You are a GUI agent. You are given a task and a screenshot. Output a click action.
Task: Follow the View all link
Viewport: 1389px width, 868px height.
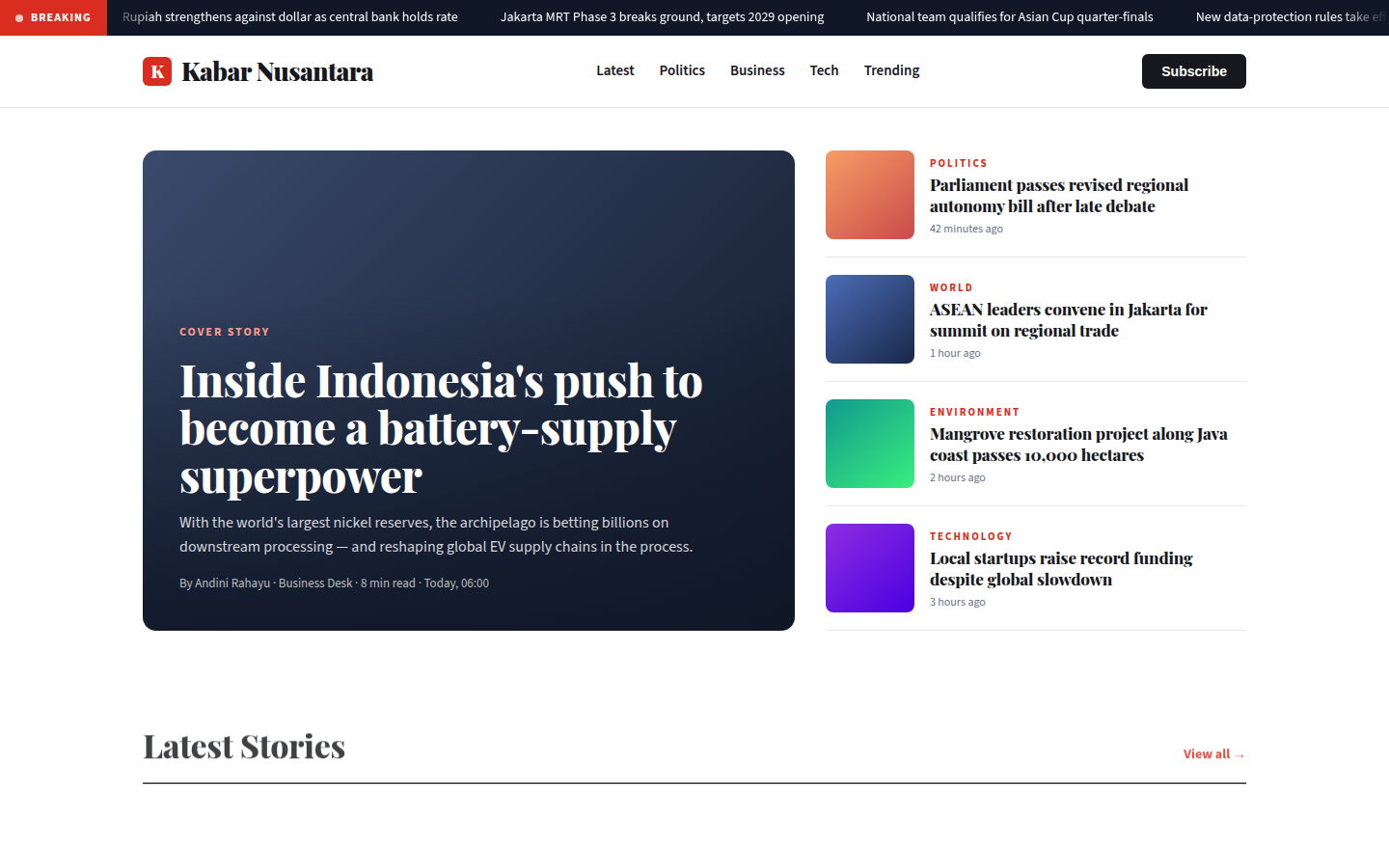pos(1214,754)
